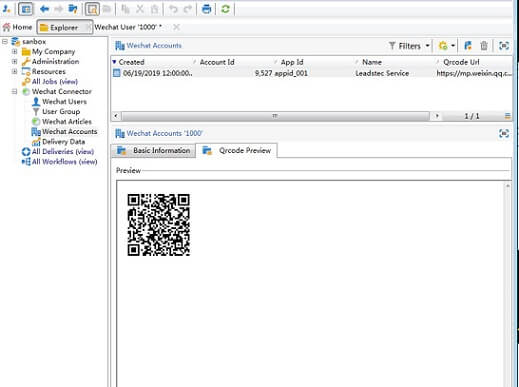Screen dimensions: 519x387
Task: Click the grayed forward arrow in toolbar
Action: 58,9
